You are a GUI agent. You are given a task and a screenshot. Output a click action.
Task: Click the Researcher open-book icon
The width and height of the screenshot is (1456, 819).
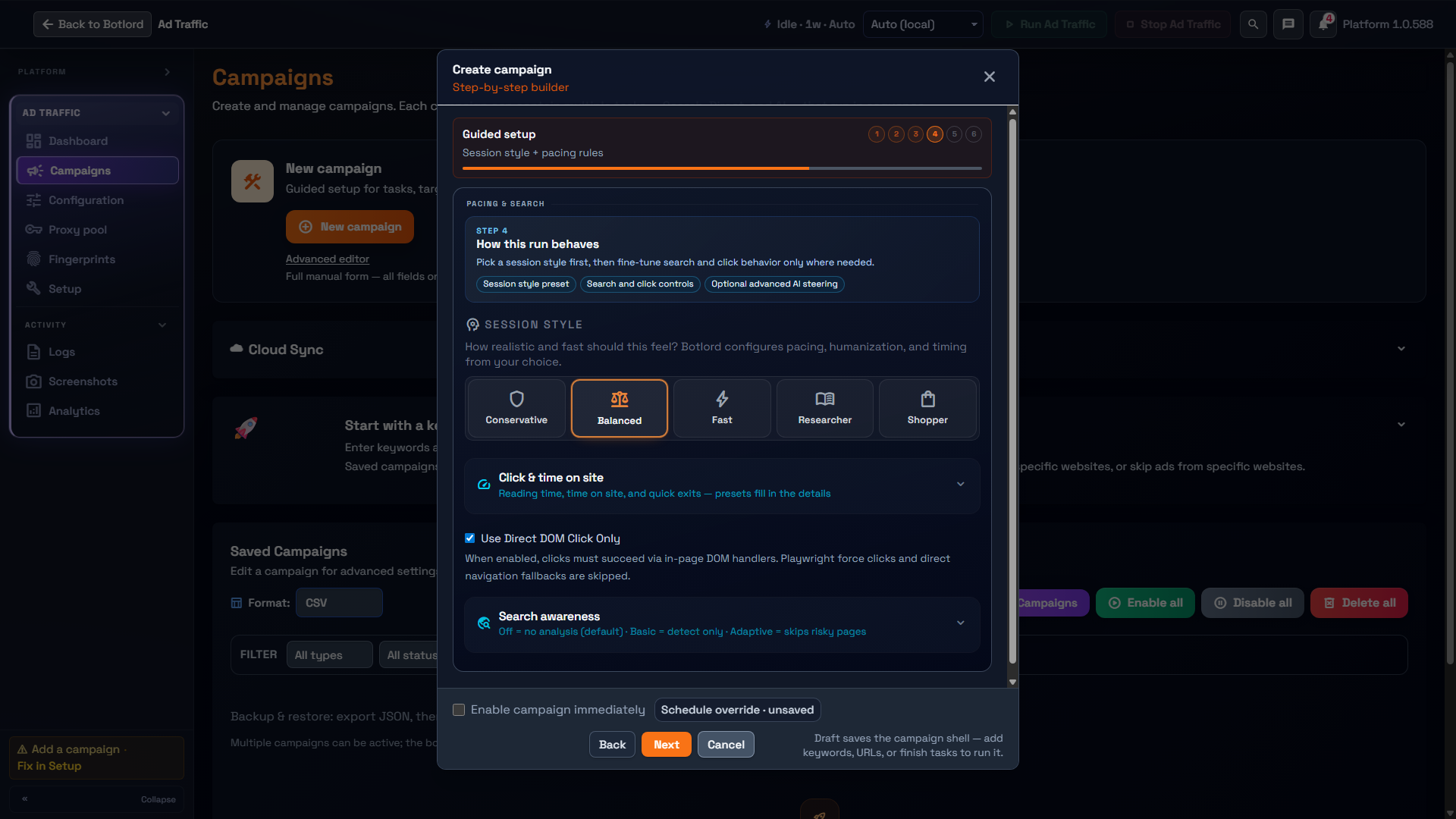point(825,399)
